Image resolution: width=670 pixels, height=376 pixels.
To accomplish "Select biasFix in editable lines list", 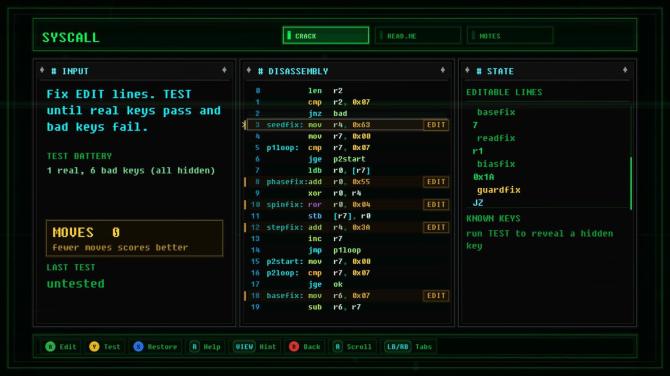I will (496, 164).
